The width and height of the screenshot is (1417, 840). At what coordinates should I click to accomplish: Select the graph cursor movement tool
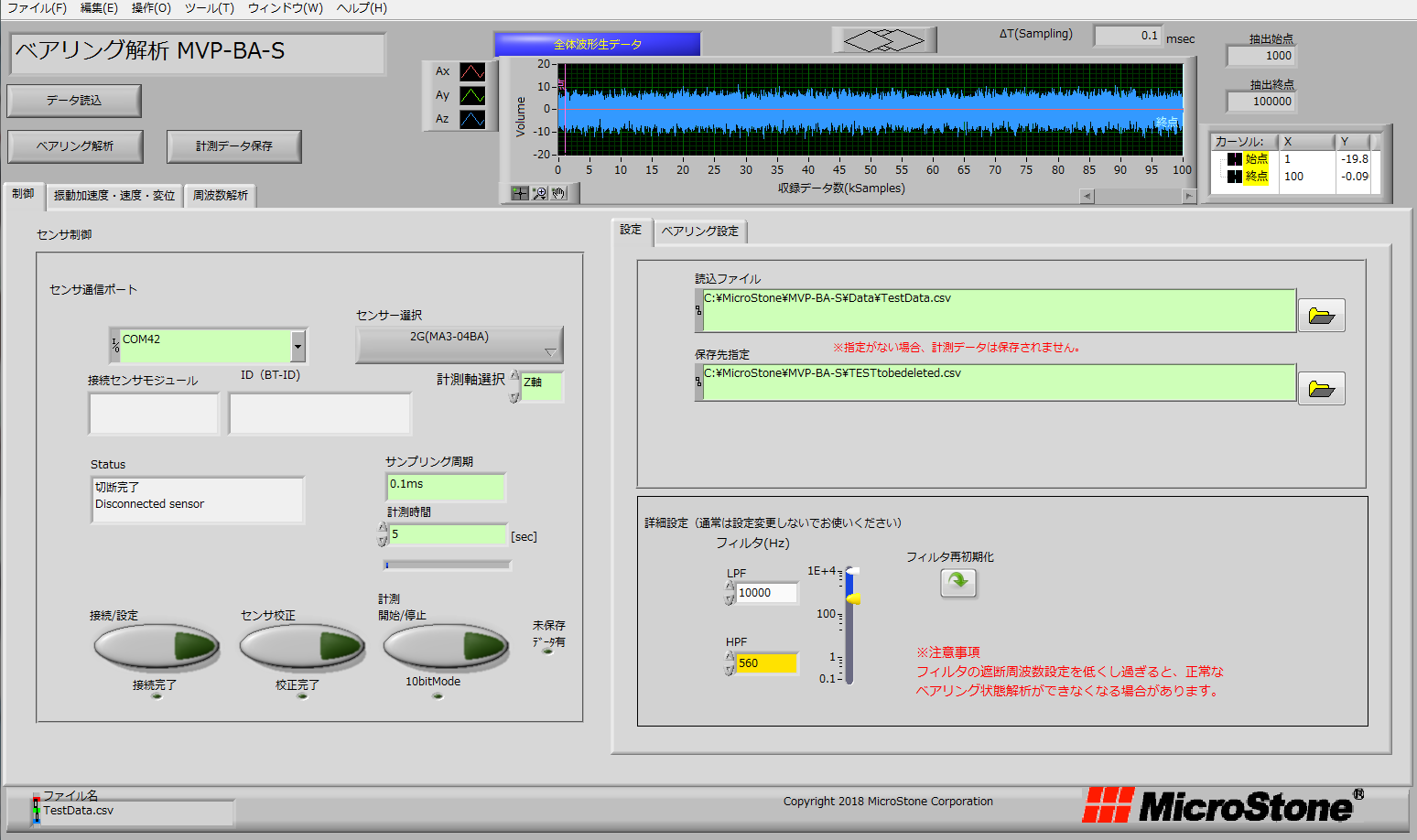point(520,193)
